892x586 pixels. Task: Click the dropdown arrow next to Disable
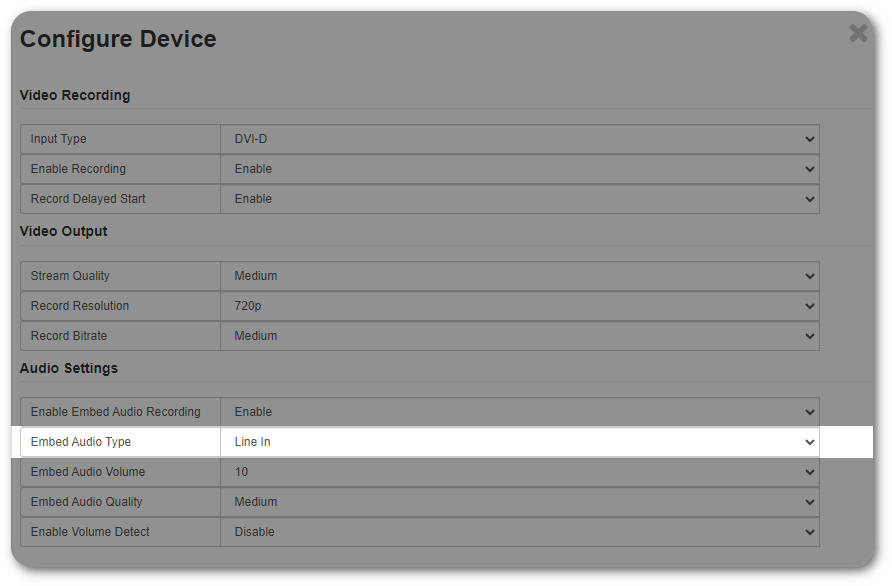[809, 532]
